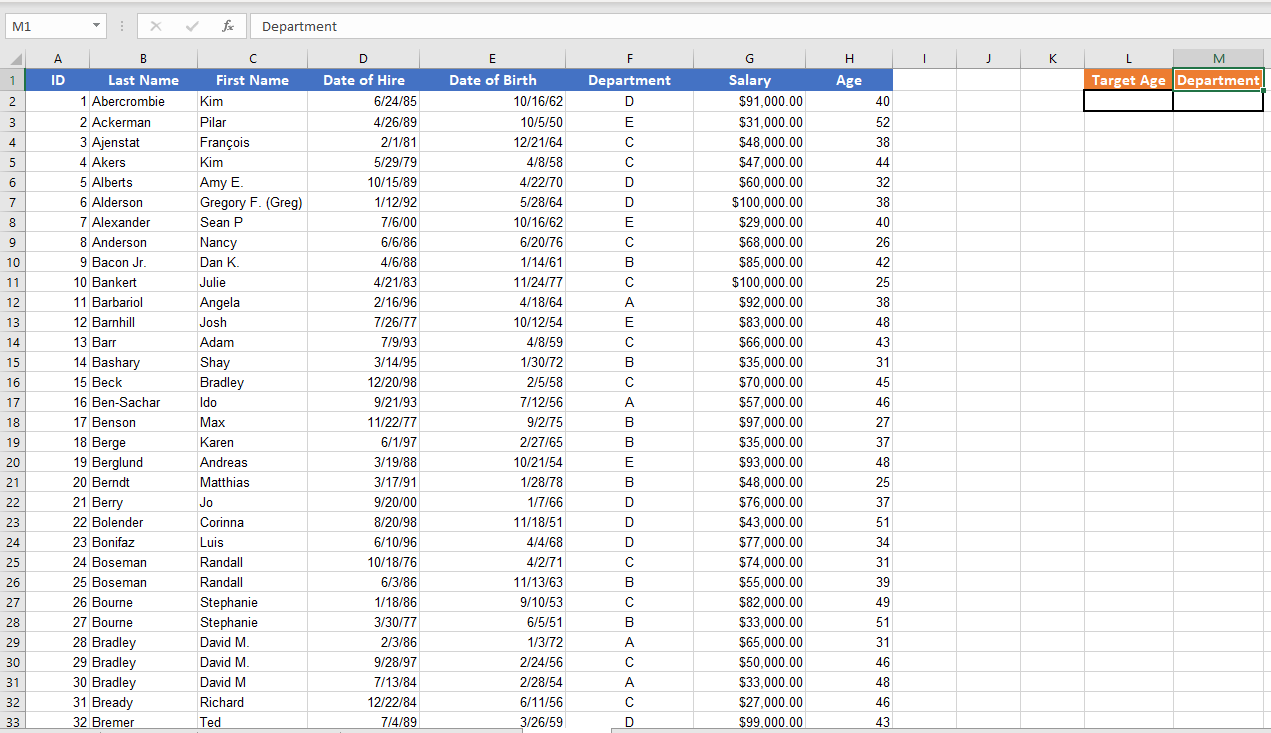Click the empty cell below the Department header in M
The width and height of the screenshot is (1271, 733).
(x=1218, y=101)
